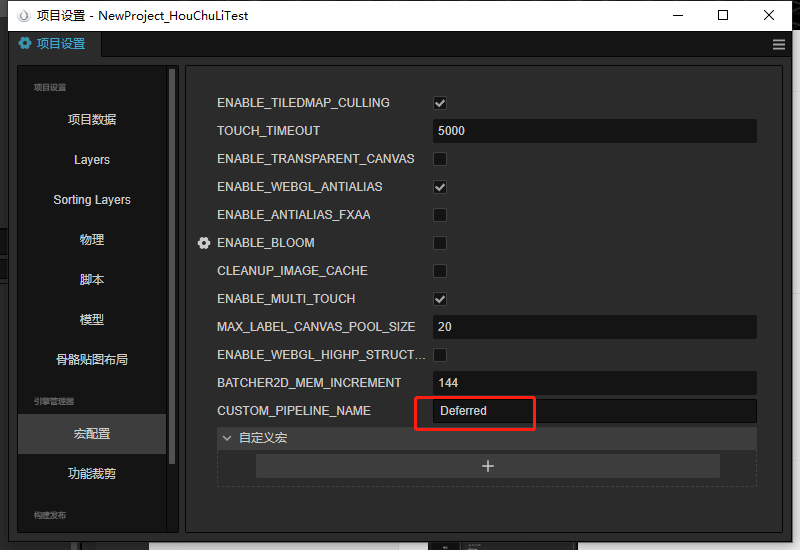Click the gear icon beside ENABLE_BLOOM

(204, 243)
